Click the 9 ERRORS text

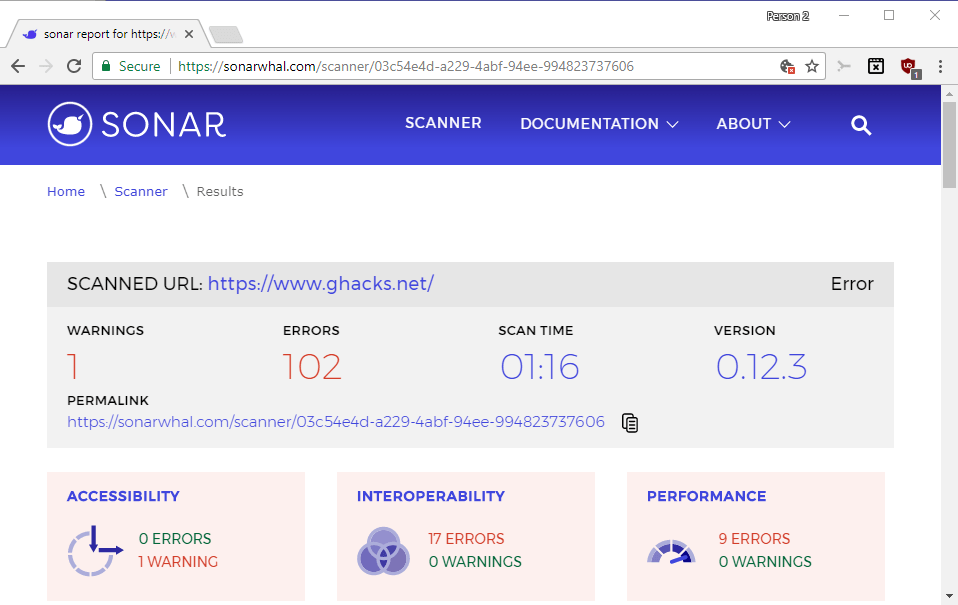click(x=755, y=538)
